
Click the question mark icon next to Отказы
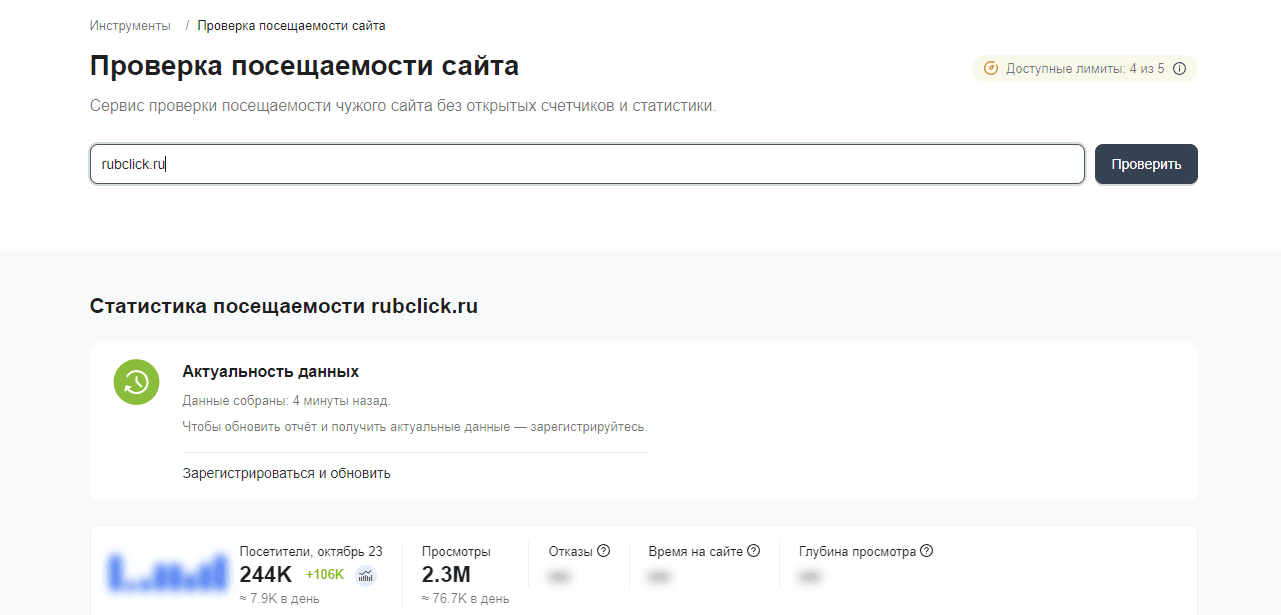602,550
